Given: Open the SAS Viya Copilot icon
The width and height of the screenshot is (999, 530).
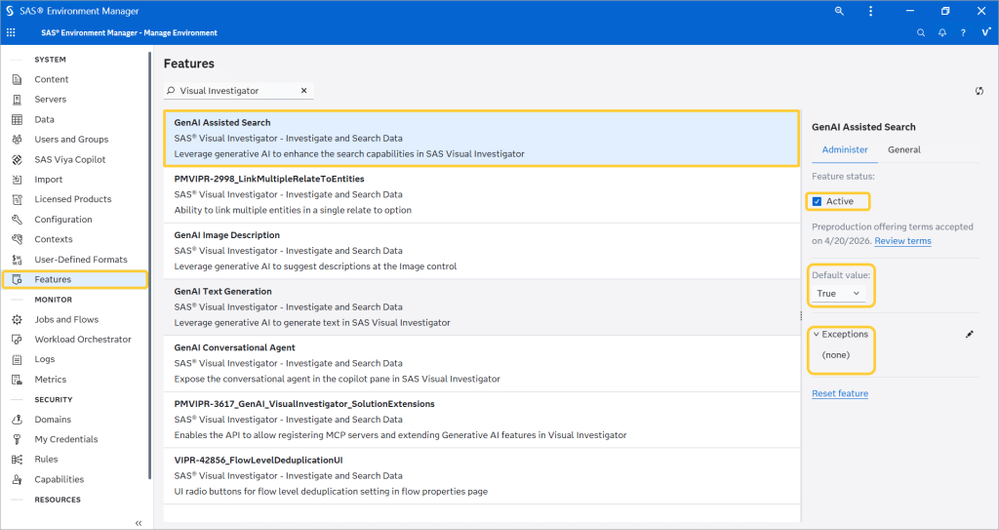Looking at the screenshot, I should 17,160.
